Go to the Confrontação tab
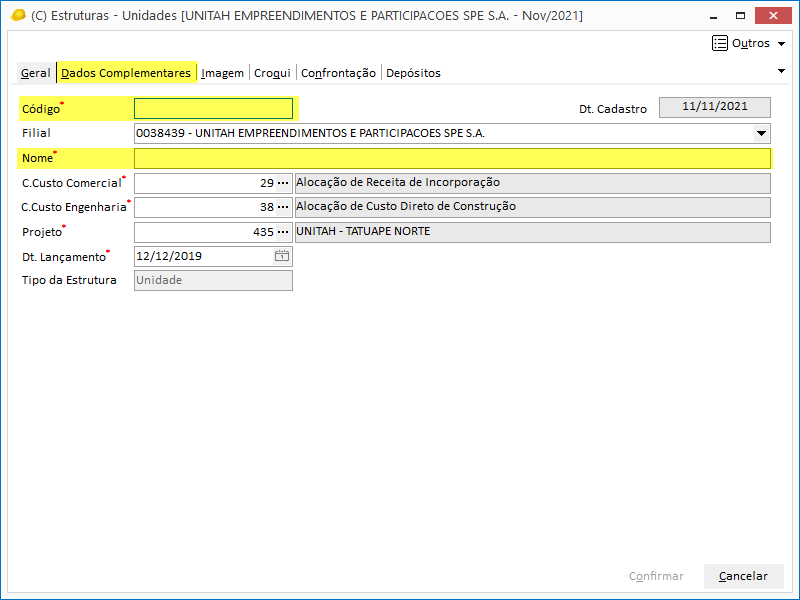This screenshot has height=600, width=800. [338, 73]
